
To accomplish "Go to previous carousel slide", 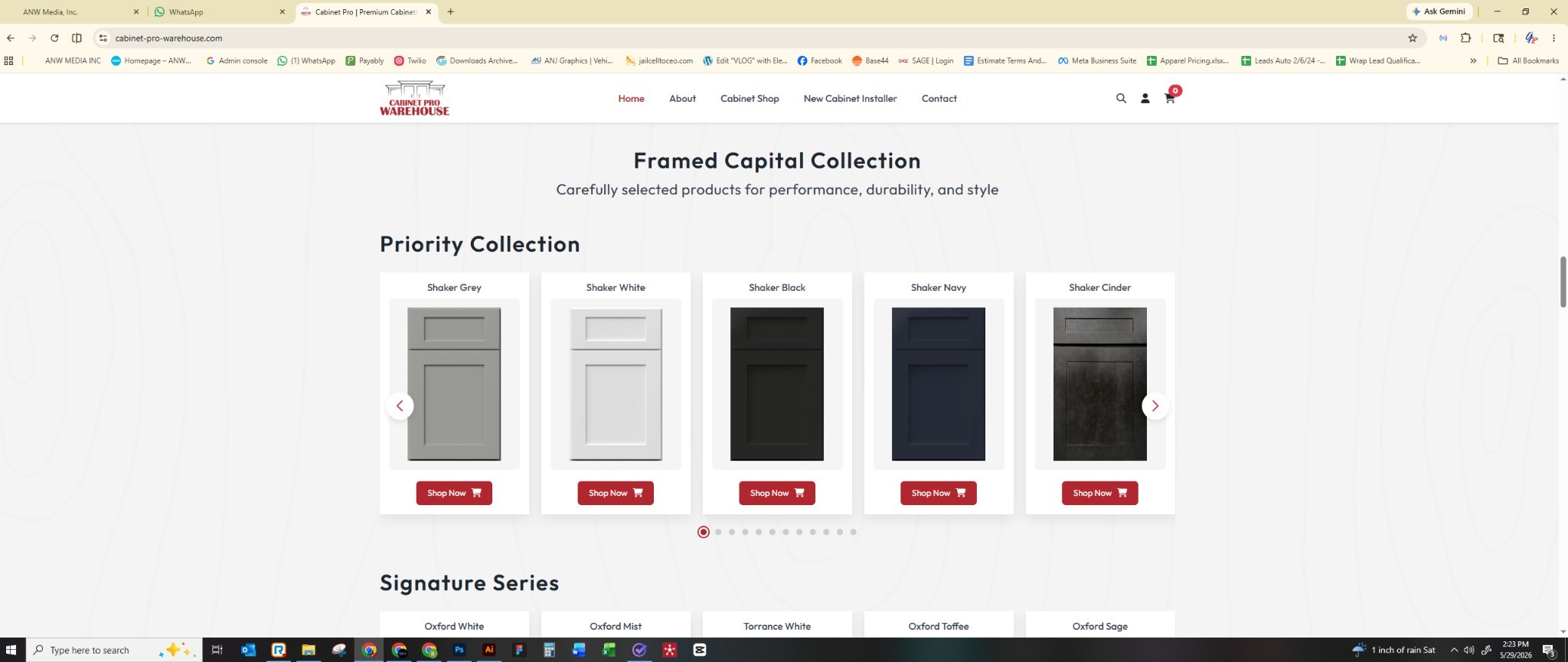I will click(400, 406).
